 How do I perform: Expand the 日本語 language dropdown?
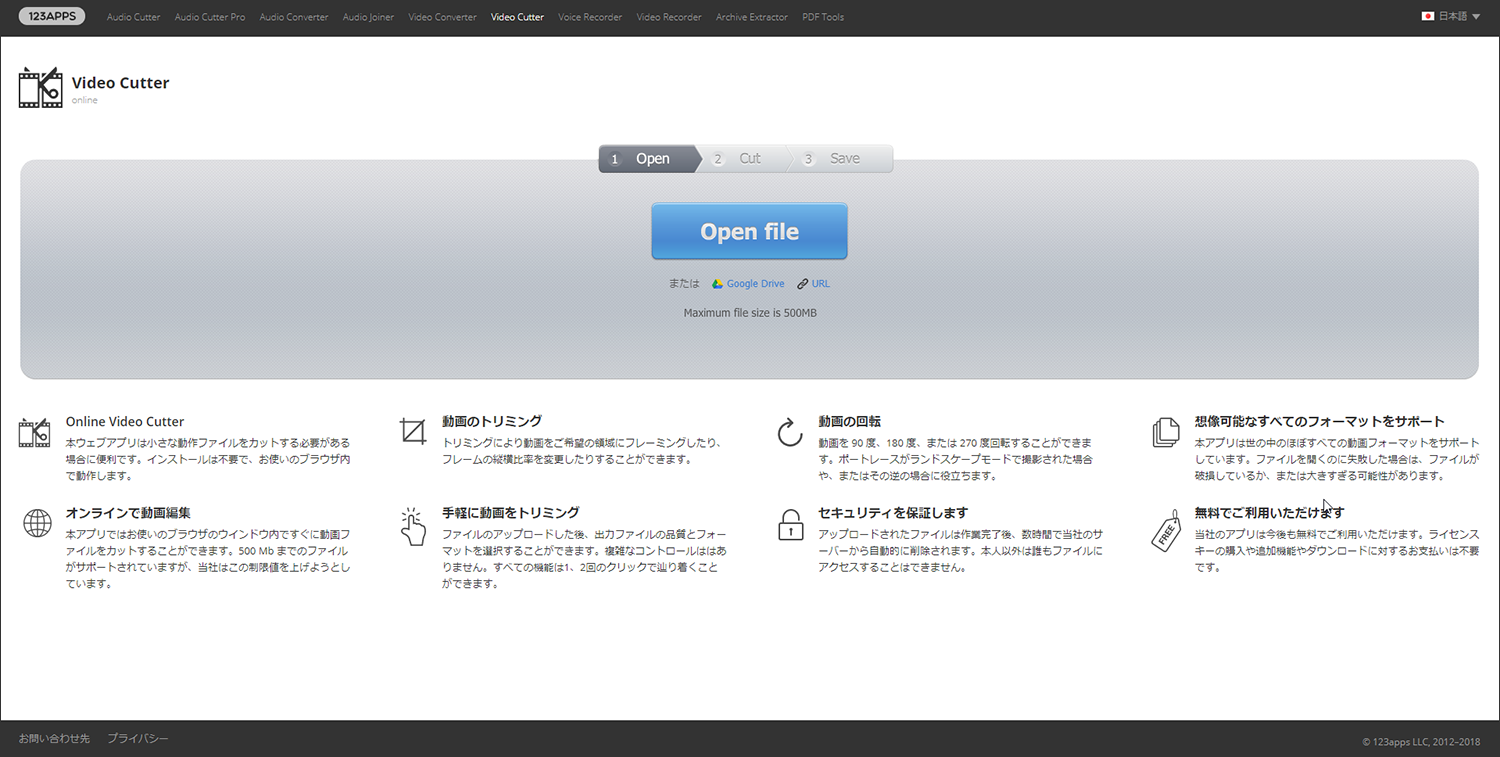coord(1451,17)
